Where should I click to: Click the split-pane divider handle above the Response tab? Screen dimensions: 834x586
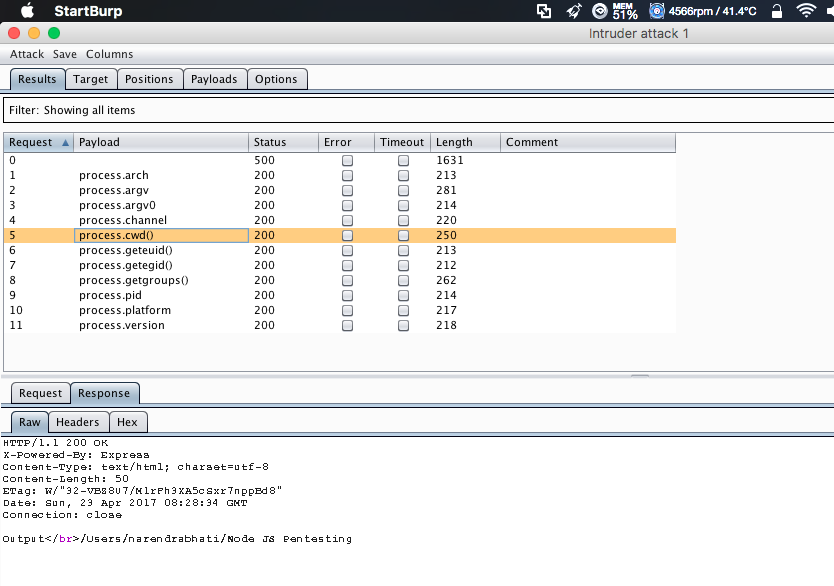coord(640,375)
